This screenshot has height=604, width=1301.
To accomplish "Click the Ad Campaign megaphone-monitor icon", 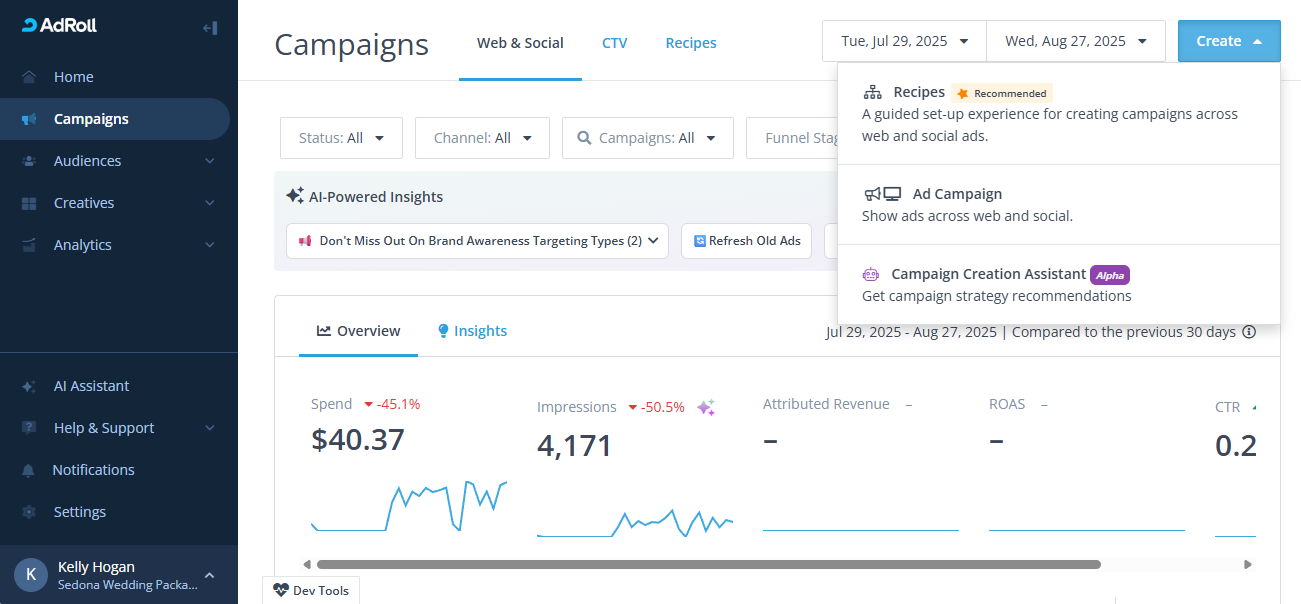I will [x=883, y=194].
